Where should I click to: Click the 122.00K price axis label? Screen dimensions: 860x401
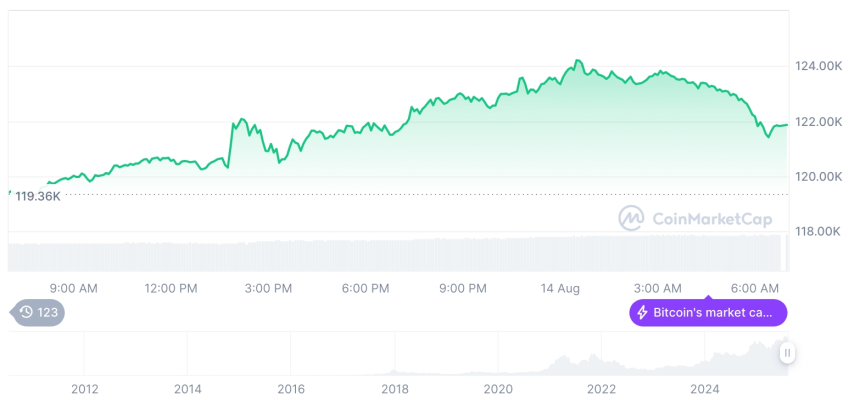coord(818,122)
